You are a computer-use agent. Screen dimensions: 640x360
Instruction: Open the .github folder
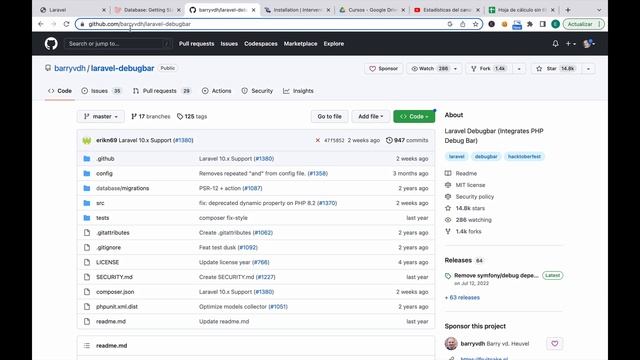pyautogui.click(x=105, y=158)
